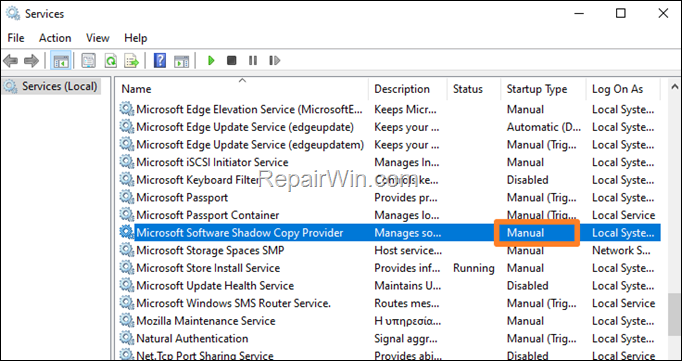Click gear icon of Microsoft iSCSI Initiator Service
Image resolution: width=682 pixels, height=361 pixels.
[x=127, y=162]
